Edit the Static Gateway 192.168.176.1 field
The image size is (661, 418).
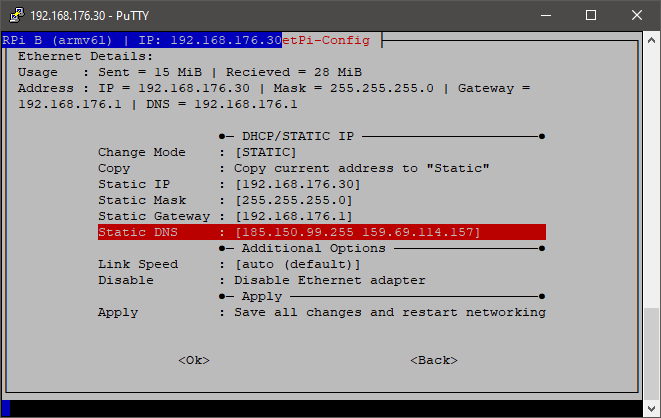[x=293, y=216]
